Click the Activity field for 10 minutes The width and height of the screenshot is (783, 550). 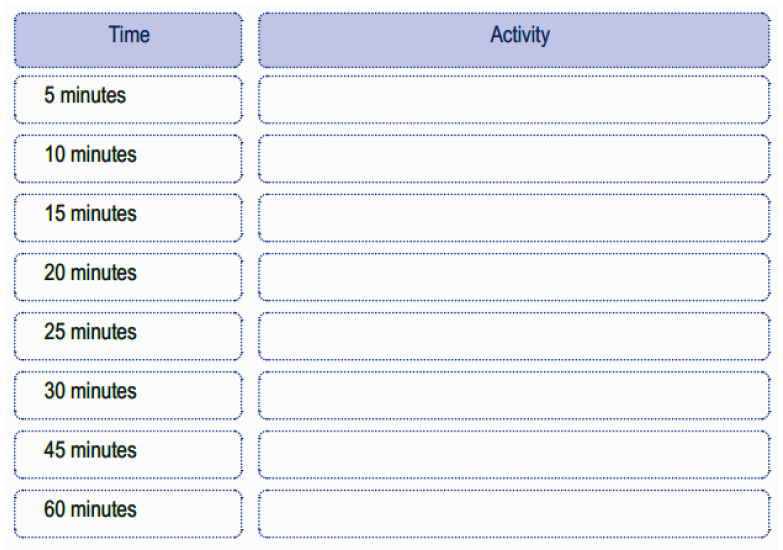click(x=514, y=157)
